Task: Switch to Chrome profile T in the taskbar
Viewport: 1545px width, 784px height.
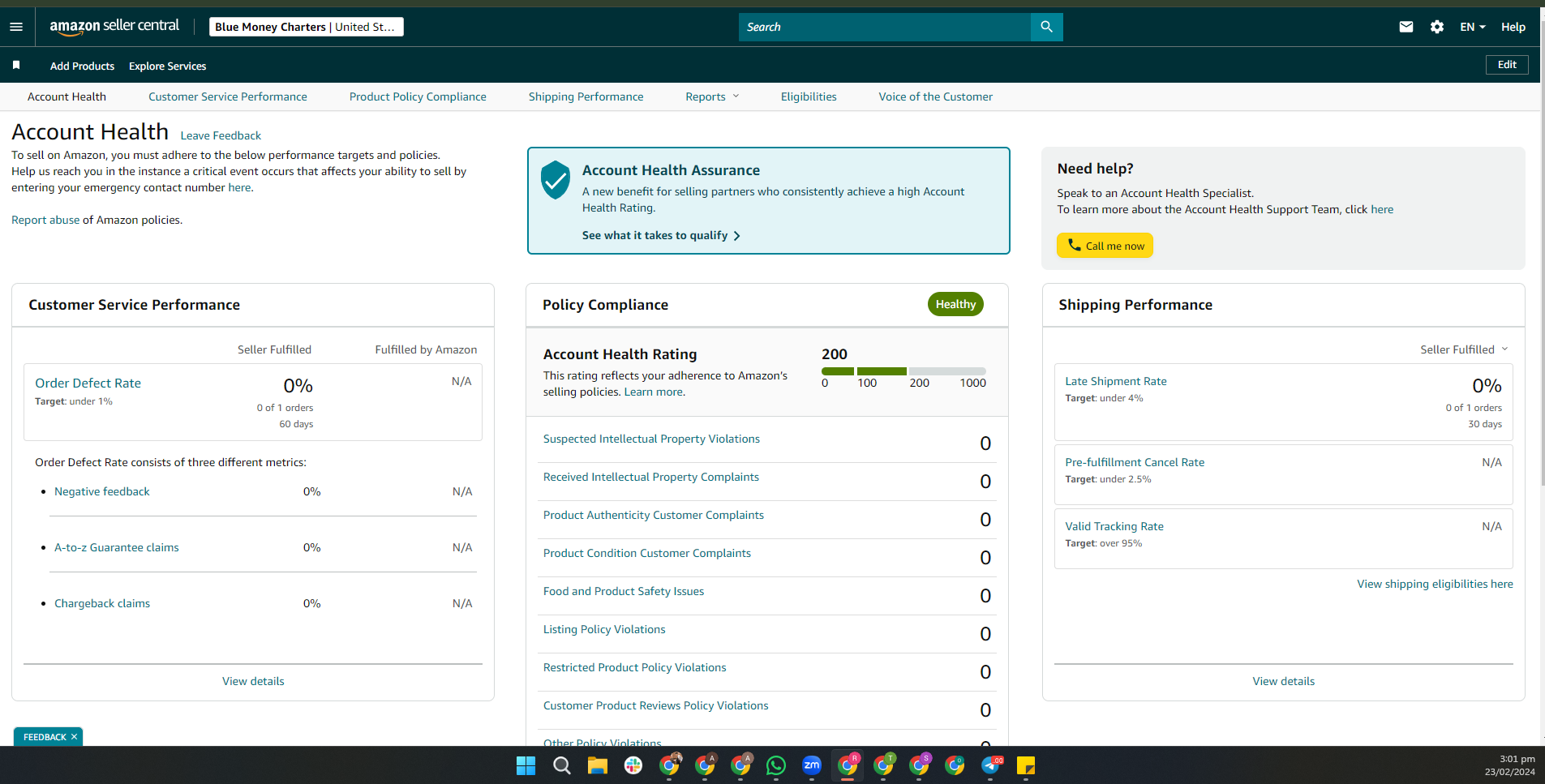Action: (x=884, y=765)
